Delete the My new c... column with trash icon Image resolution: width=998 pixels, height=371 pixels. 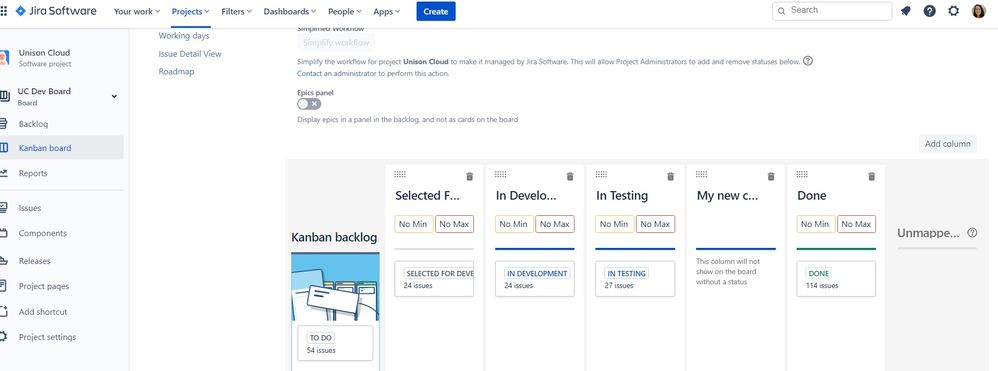pos(771,176)
